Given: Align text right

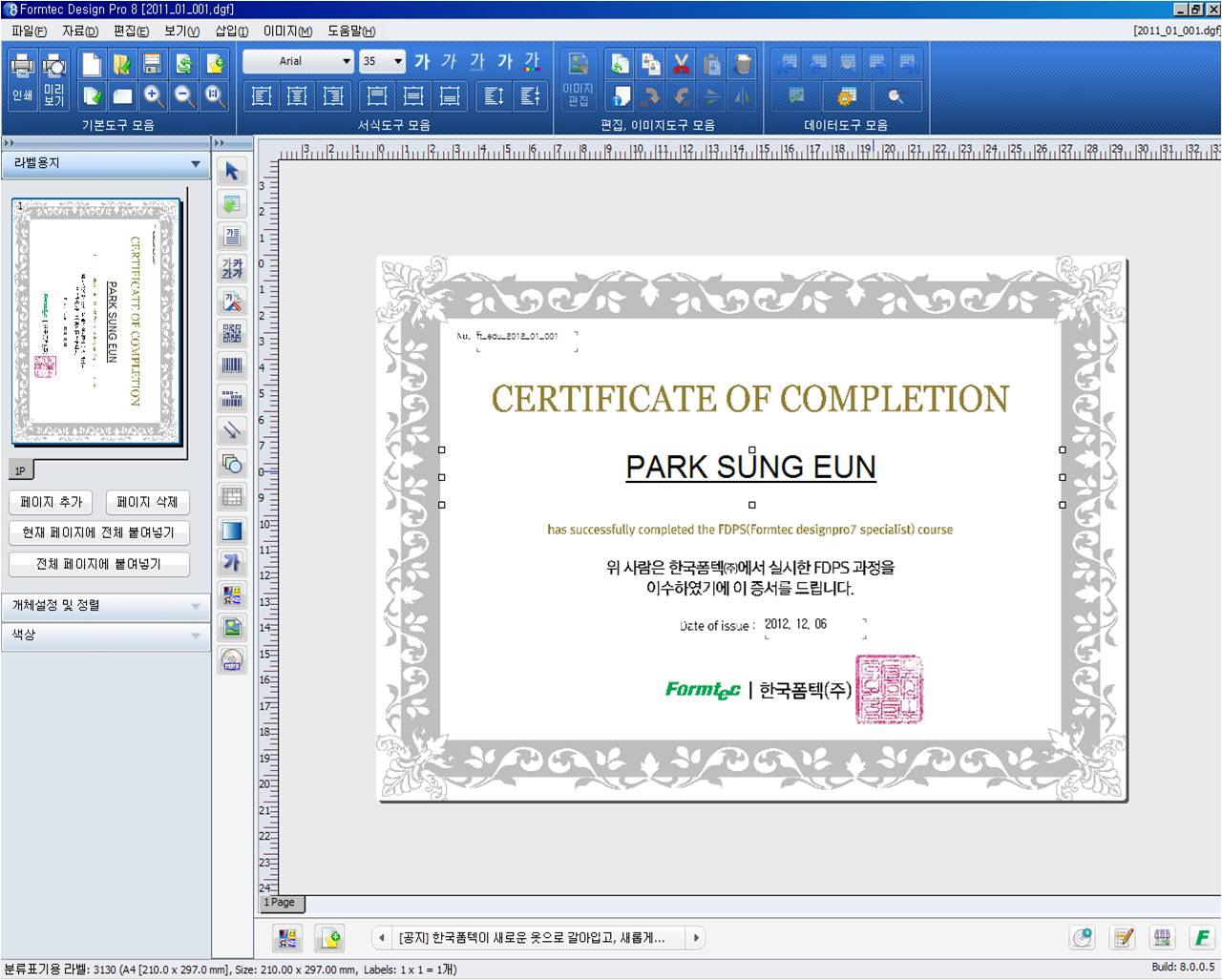Looking at the screenshot, I should (333, 95).
